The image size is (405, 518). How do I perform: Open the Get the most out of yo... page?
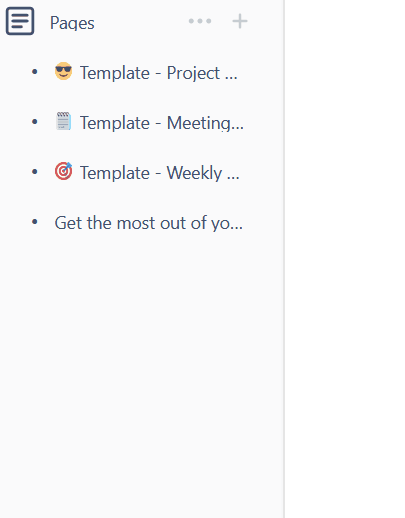click(149, 223)
